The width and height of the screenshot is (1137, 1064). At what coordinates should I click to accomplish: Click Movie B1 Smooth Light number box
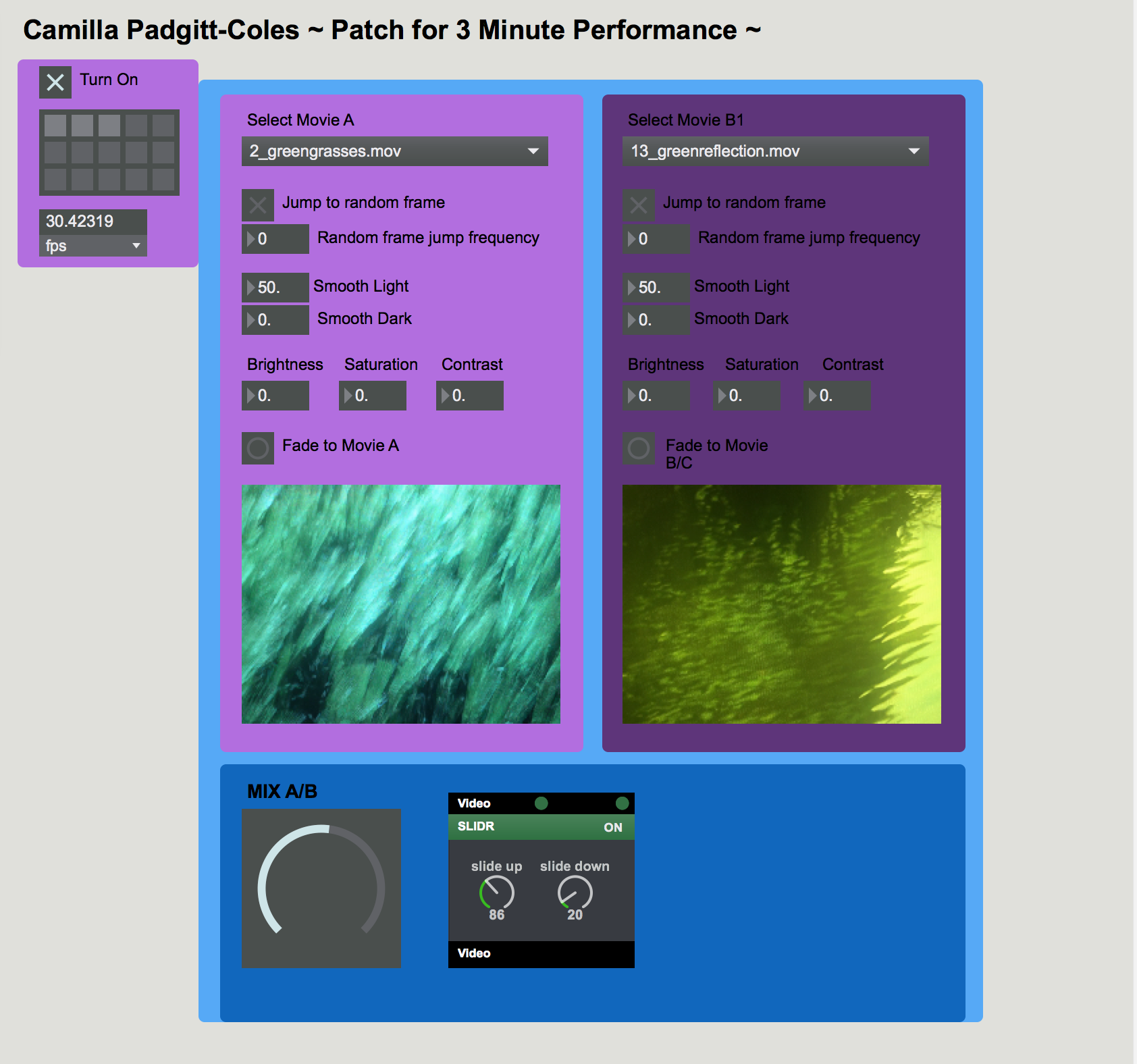click(x=656, y=288)
